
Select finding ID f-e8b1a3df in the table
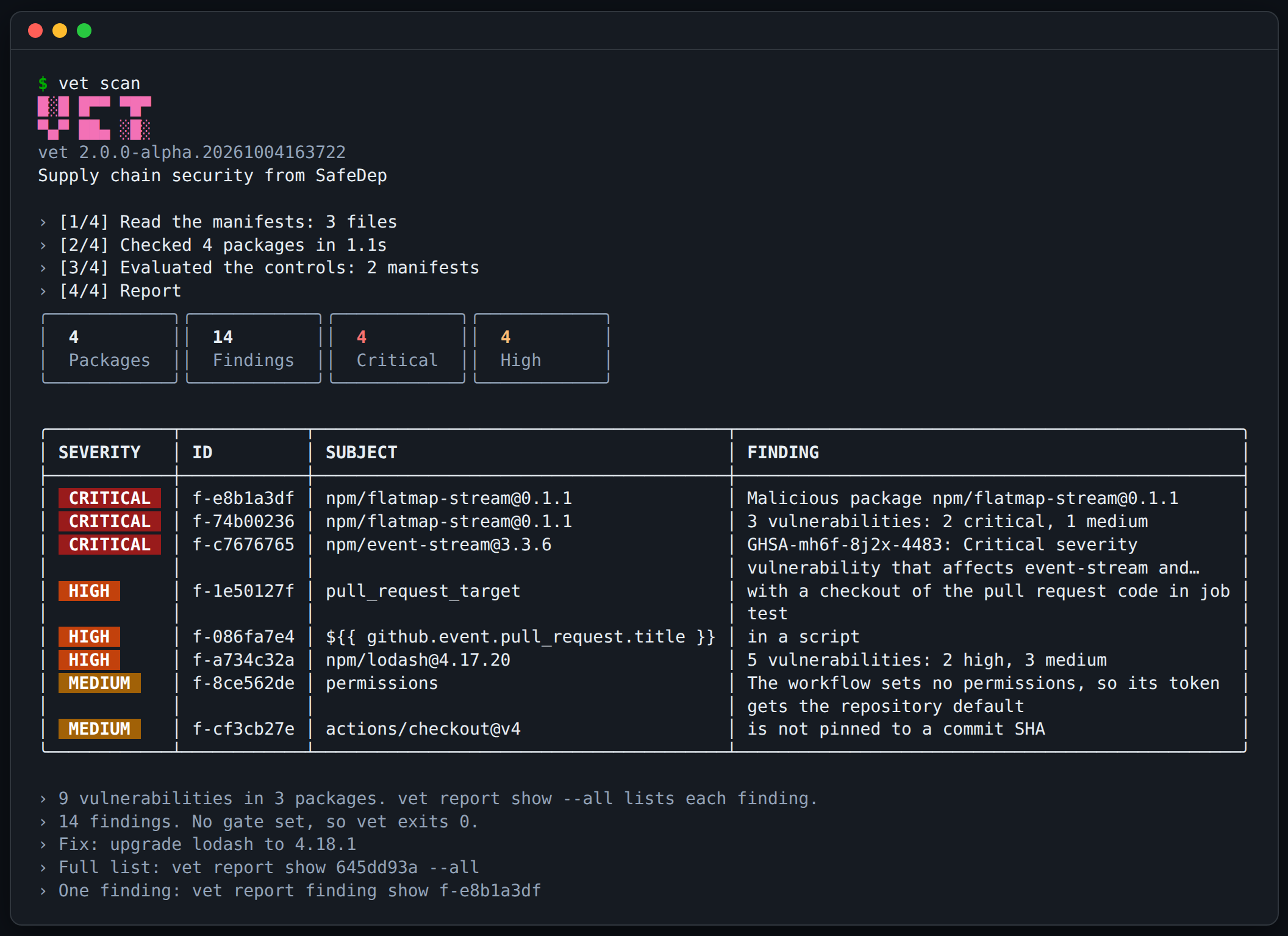(x=243, y=498)
